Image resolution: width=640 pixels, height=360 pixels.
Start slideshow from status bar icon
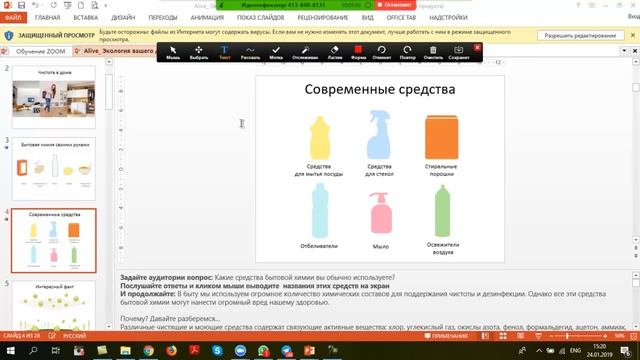(x=538, y=336)
